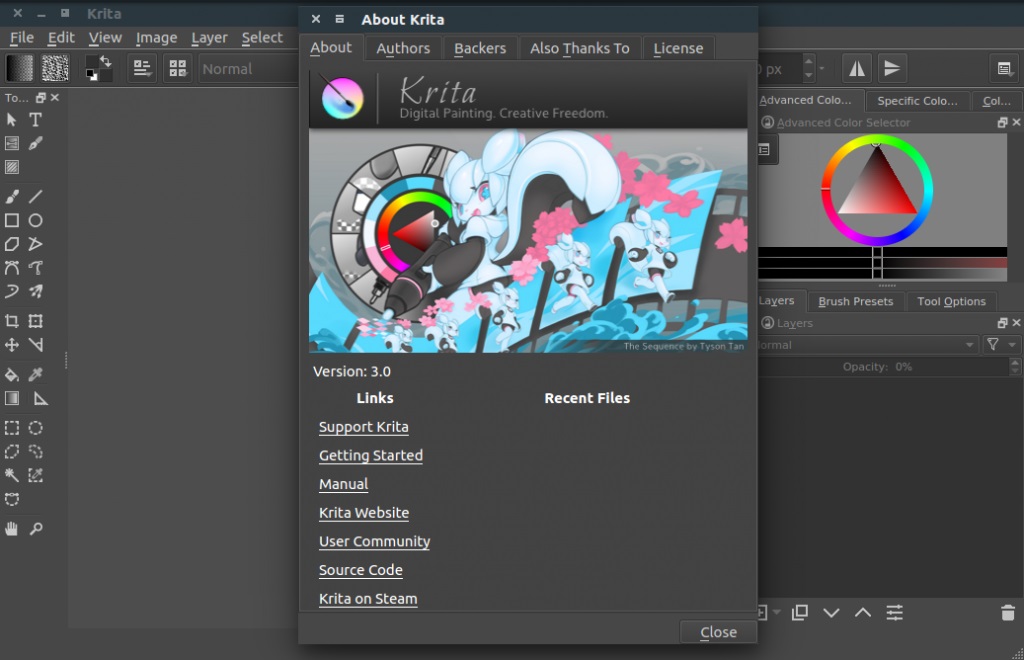Select the Rectangular Selection tool
The width and height of the screenshot is (1024, 660).
tap(12, 428)
